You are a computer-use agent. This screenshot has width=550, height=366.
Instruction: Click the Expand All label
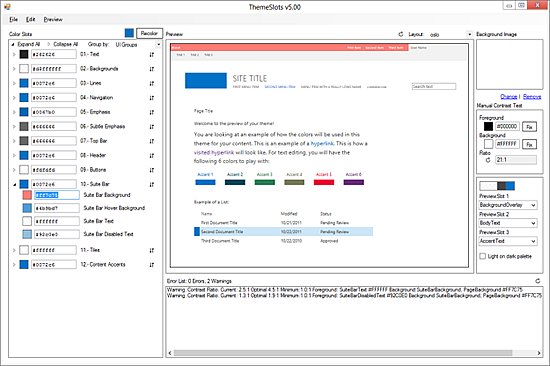pyautogui.click(x=29, y=44)
